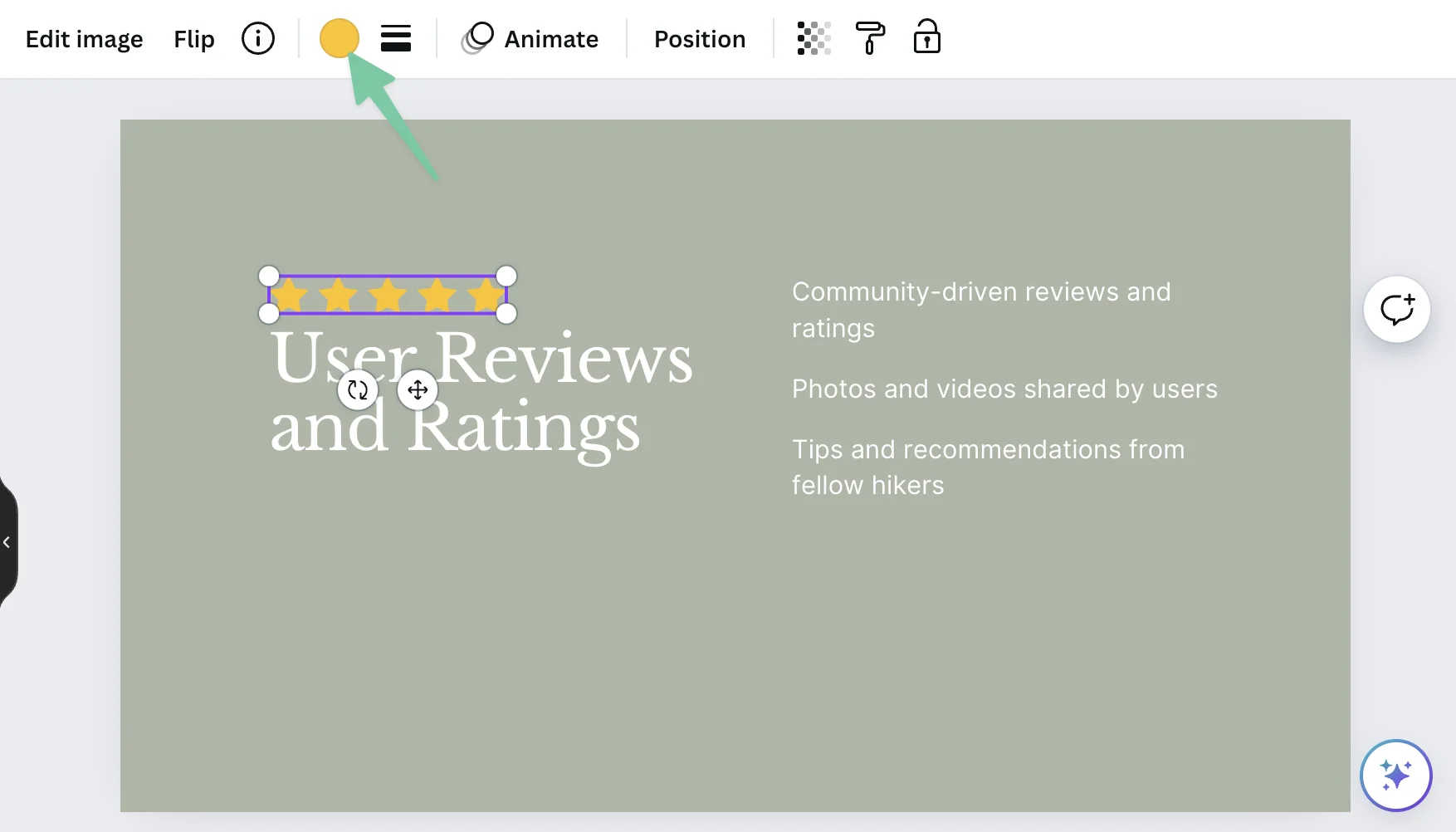Click the top-left resize handle of stars

tap(269, 276)
